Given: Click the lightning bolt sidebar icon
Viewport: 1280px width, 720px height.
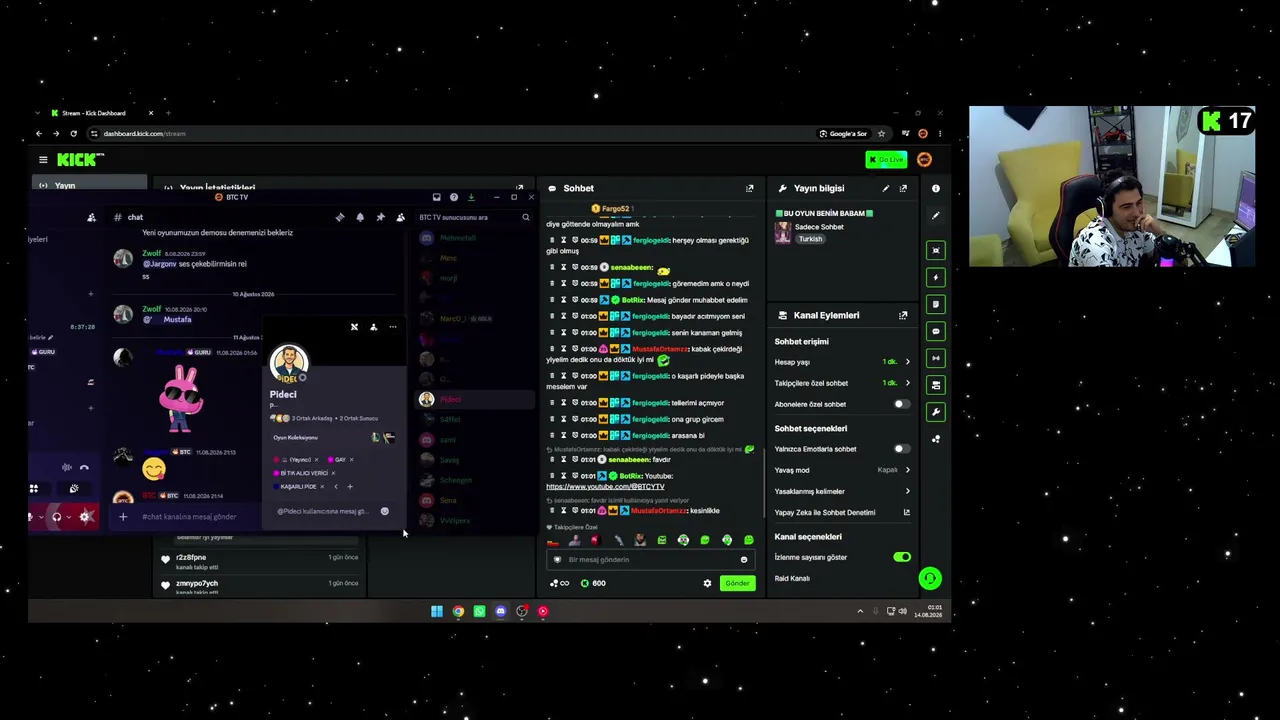Looking at the screenshot, I should [x=936, y=277].
